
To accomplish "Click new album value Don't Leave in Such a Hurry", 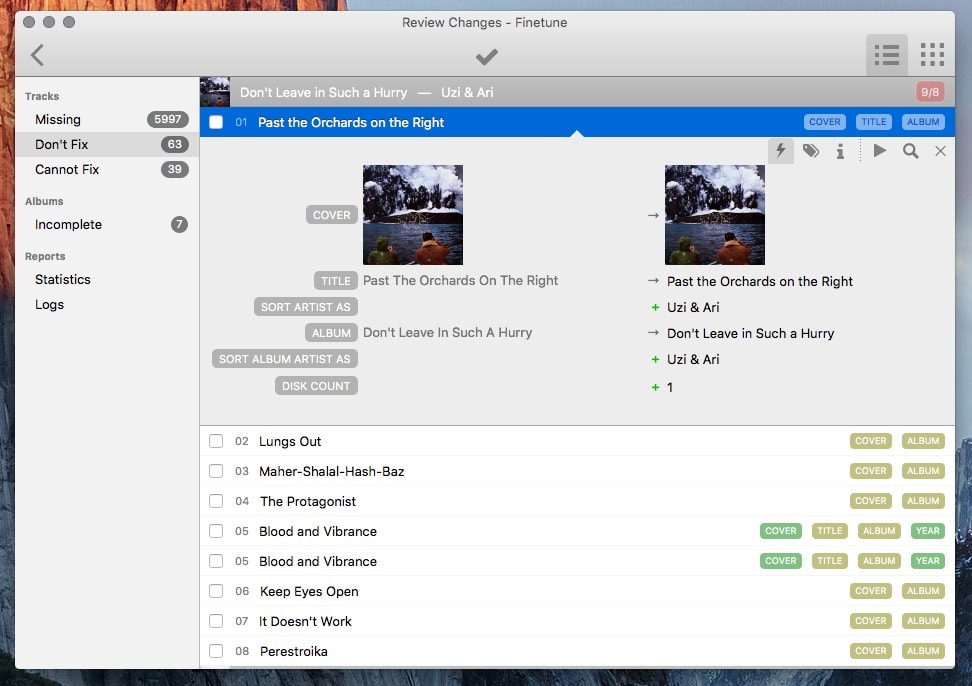I will [x=751, y=333].
